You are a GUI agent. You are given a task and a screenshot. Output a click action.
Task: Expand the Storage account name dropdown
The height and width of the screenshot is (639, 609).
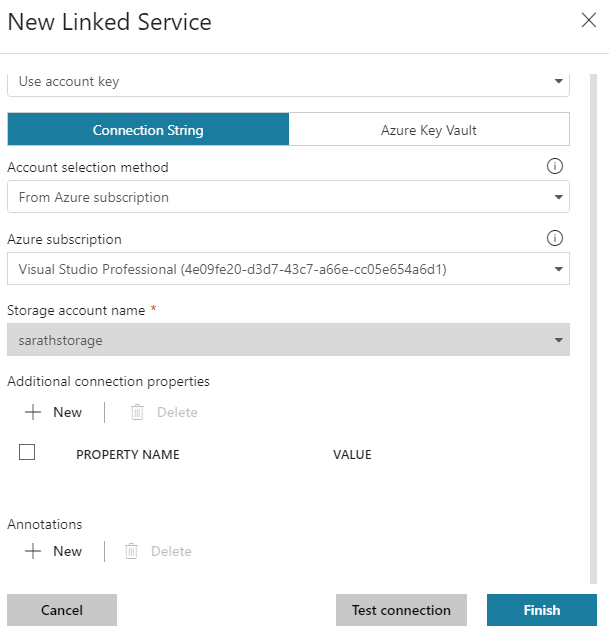pyautogui.click(x=288, y=340)
